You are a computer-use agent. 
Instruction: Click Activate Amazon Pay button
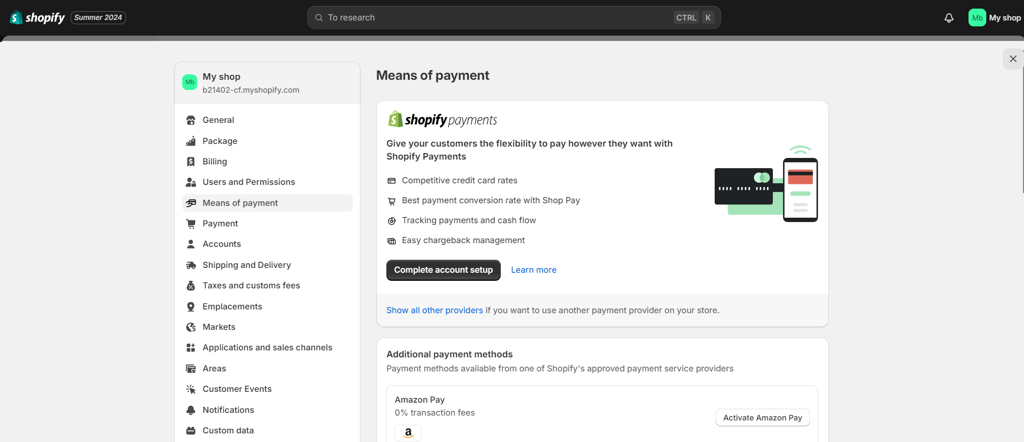[x=763, y=418]
